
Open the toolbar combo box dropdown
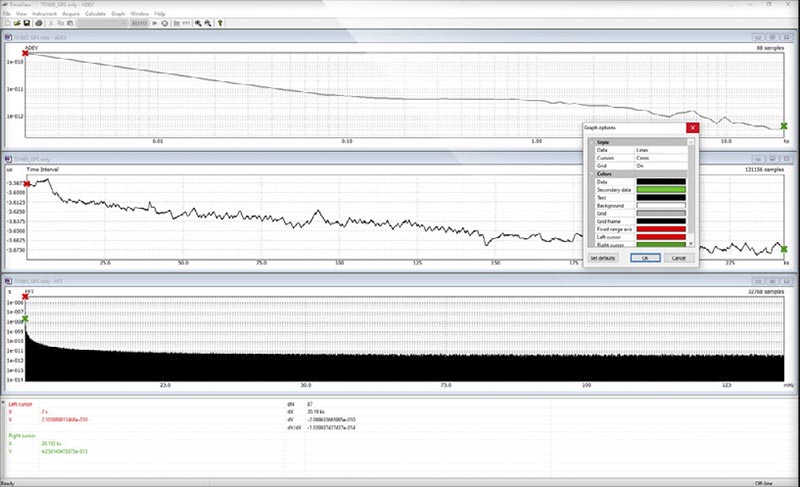click(x=123, y=23)
